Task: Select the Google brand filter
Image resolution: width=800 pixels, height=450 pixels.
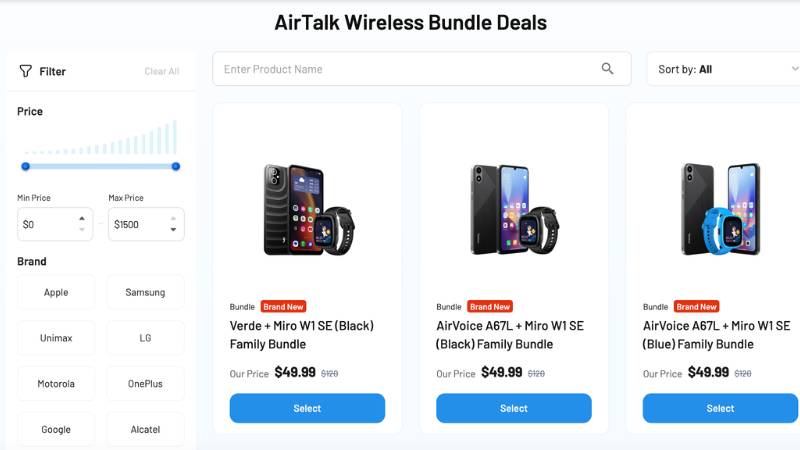Action: coord(56,429)
